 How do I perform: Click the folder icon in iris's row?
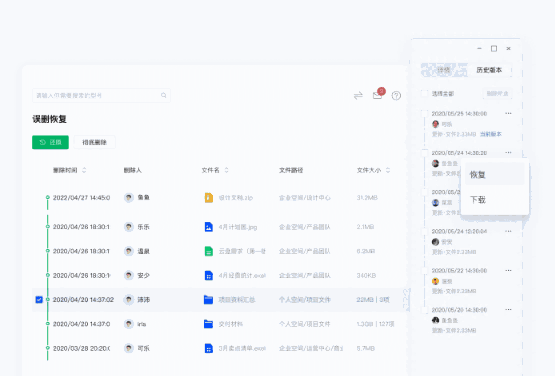208,324
